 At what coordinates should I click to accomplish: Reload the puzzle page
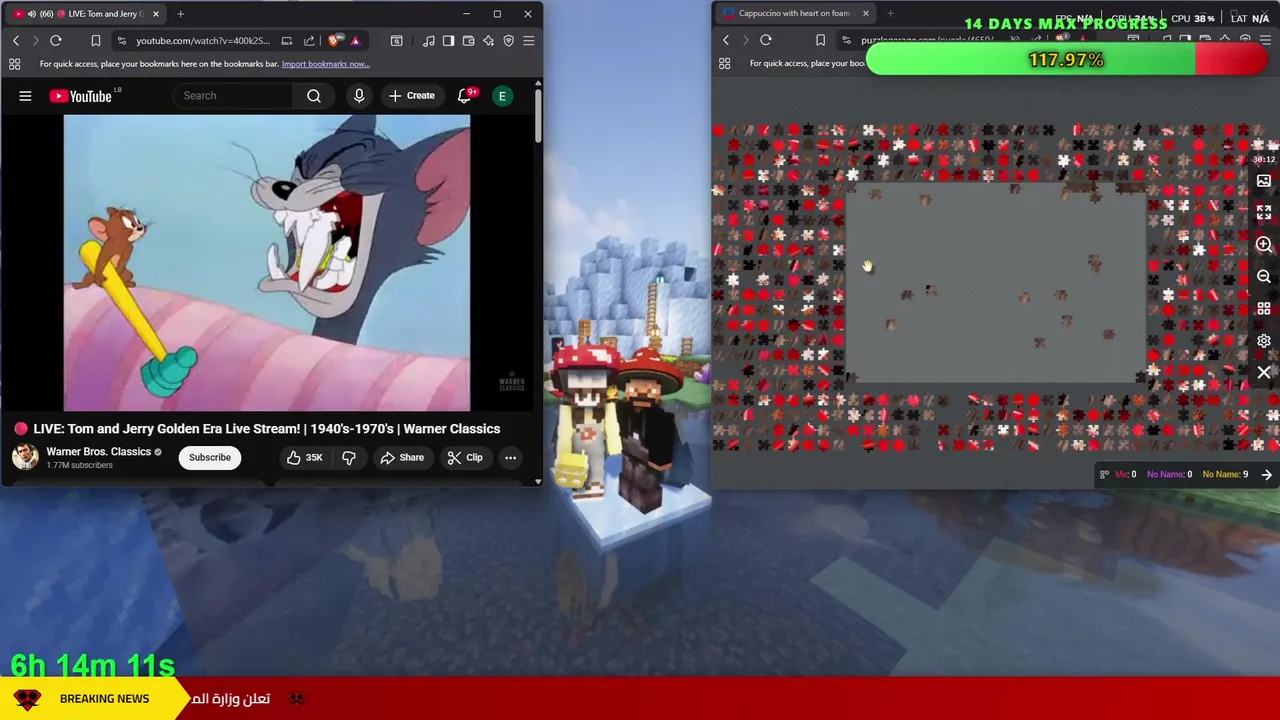click(x=766, y=40)
